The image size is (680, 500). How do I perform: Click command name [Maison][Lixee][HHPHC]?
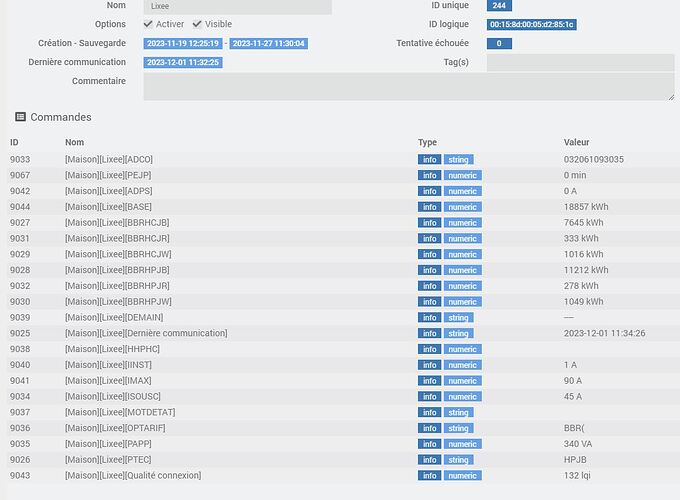(112, 349)
